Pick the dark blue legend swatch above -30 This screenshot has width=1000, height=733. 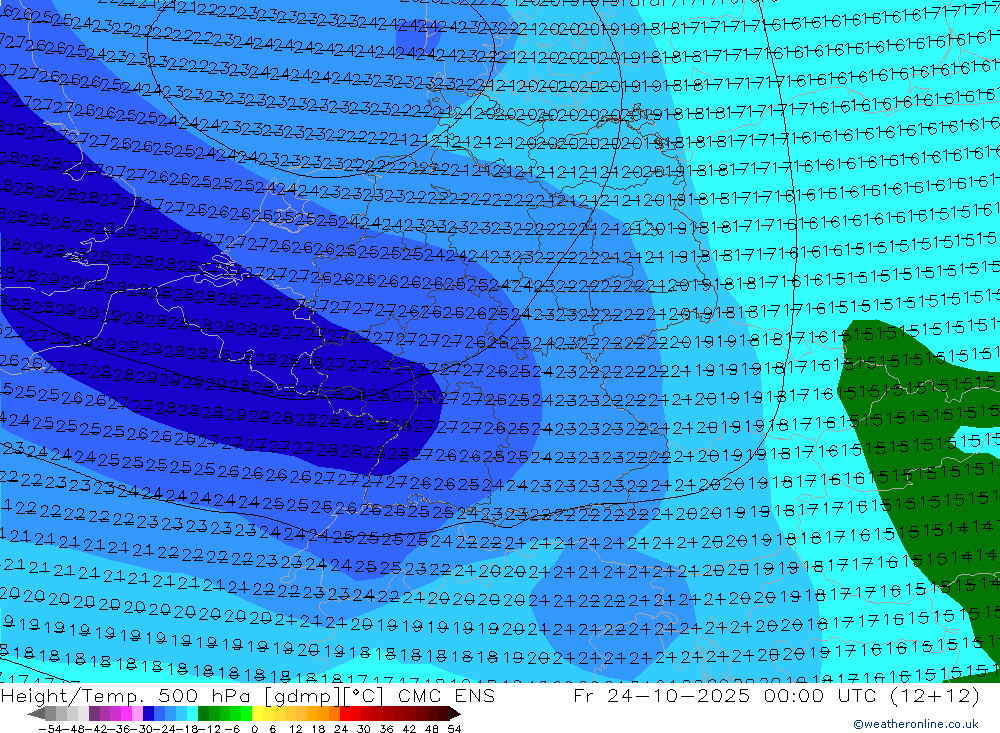(148, 713)
